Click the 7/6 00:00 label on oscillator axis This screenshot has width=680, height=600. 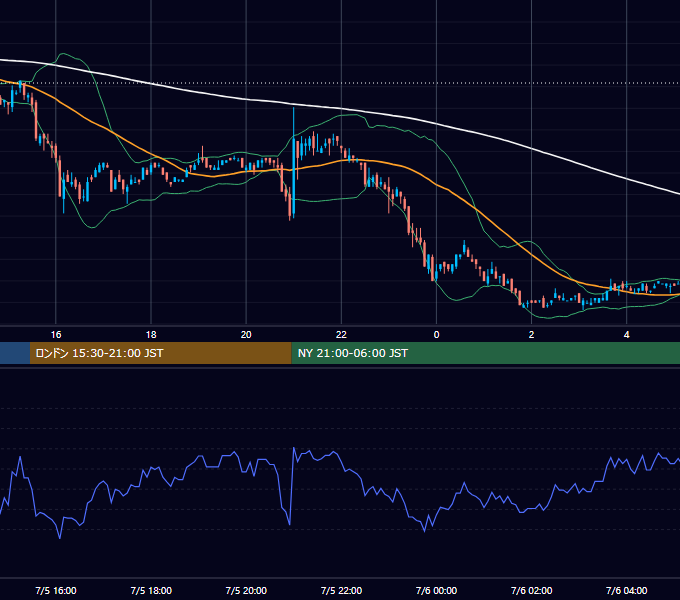pyautogui.click(x=436, y=590)
